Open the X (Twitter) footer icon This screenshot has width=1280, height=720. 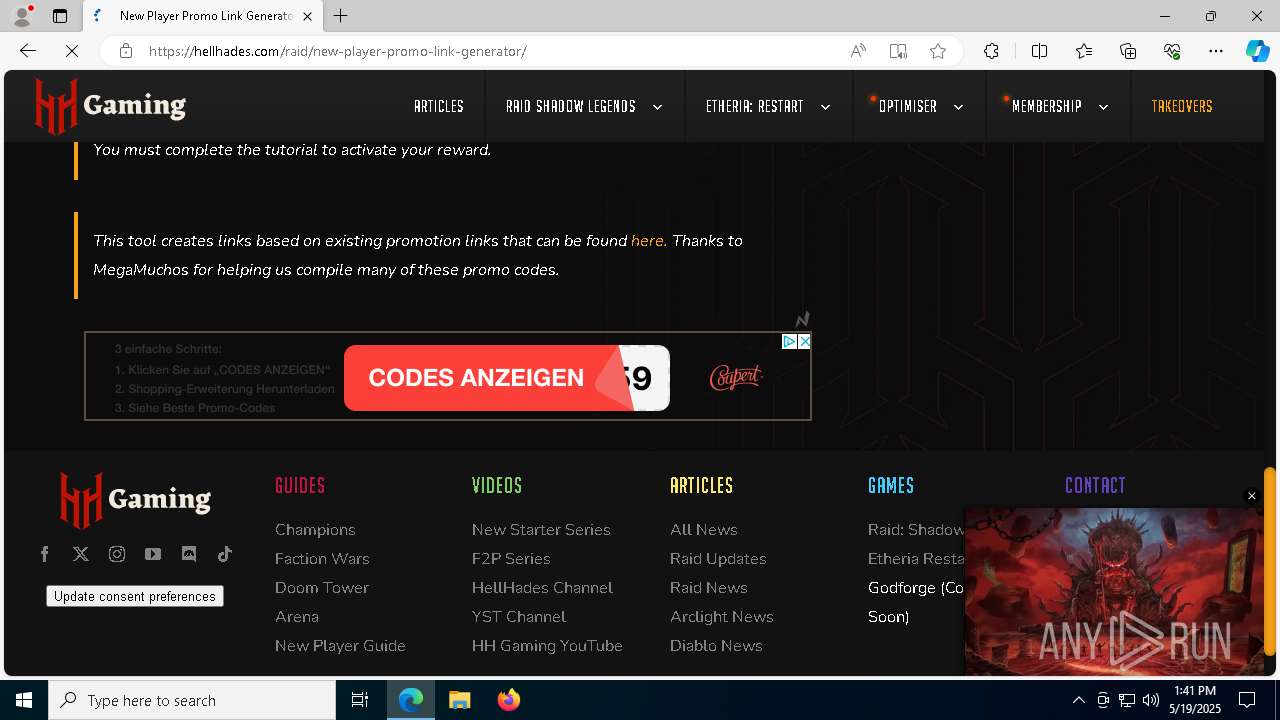coord(81,554)
